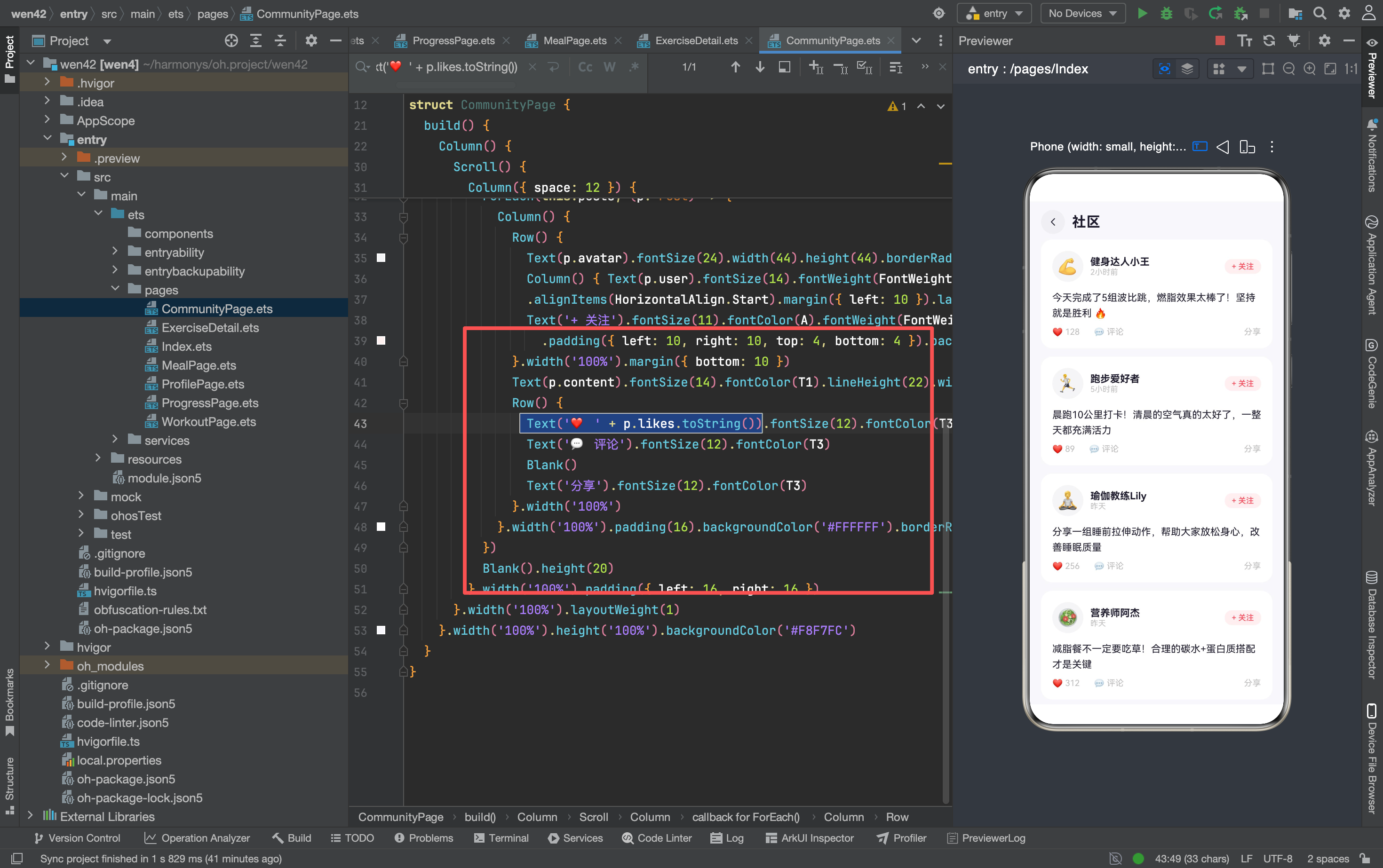Open the Terminal tool window

tap(501, 837)
